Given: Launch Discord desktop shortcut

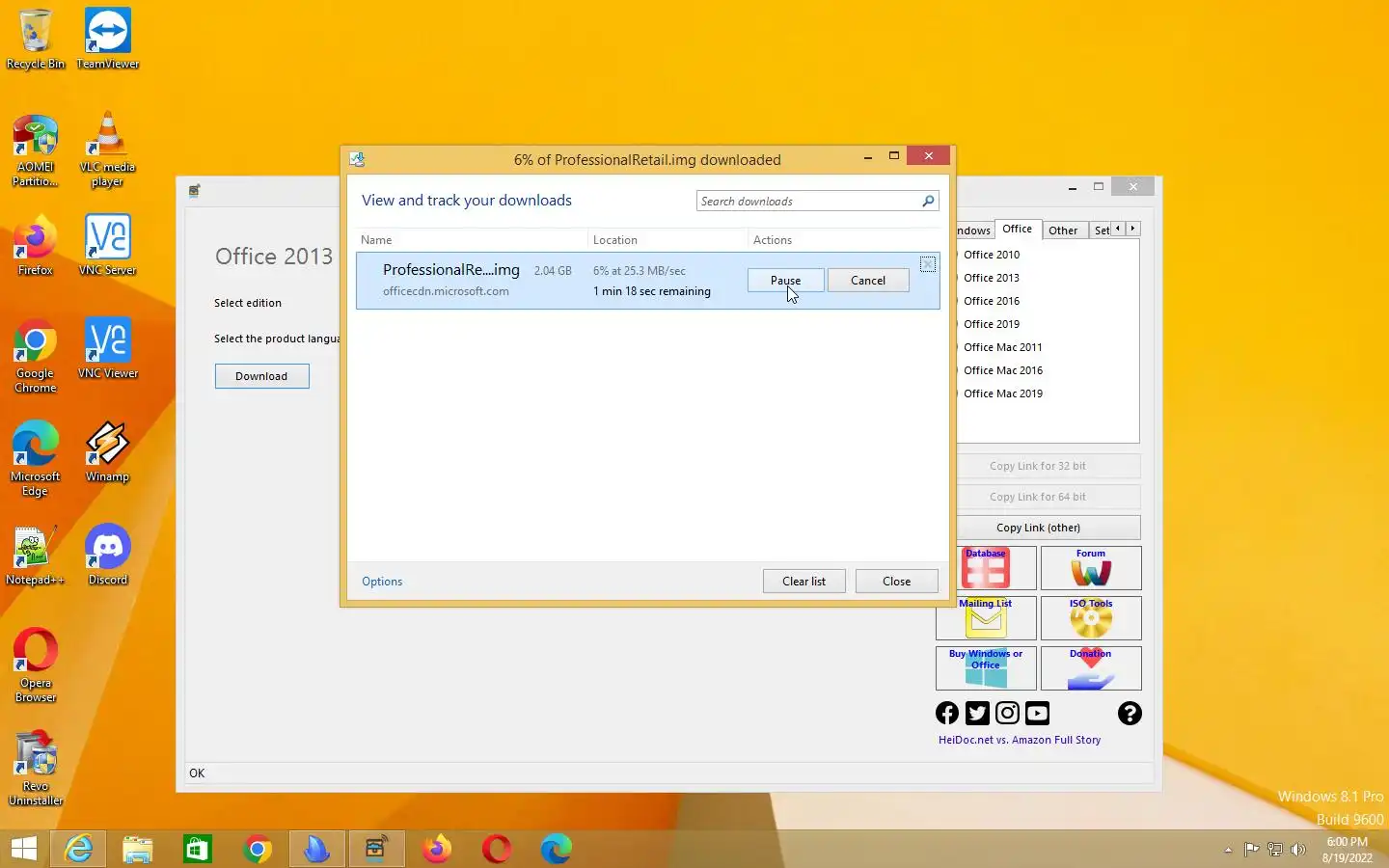Looking at the screenshot, I should 107,556.
